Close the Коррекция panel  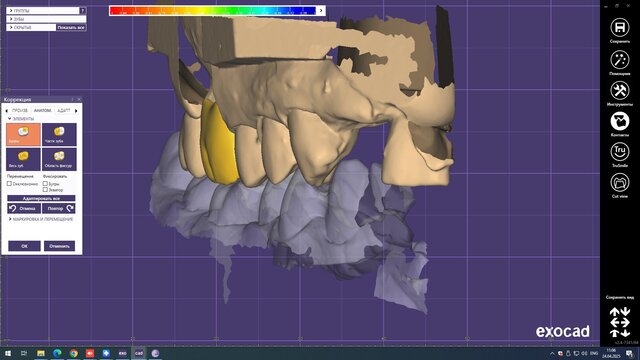tap(79, 100)
